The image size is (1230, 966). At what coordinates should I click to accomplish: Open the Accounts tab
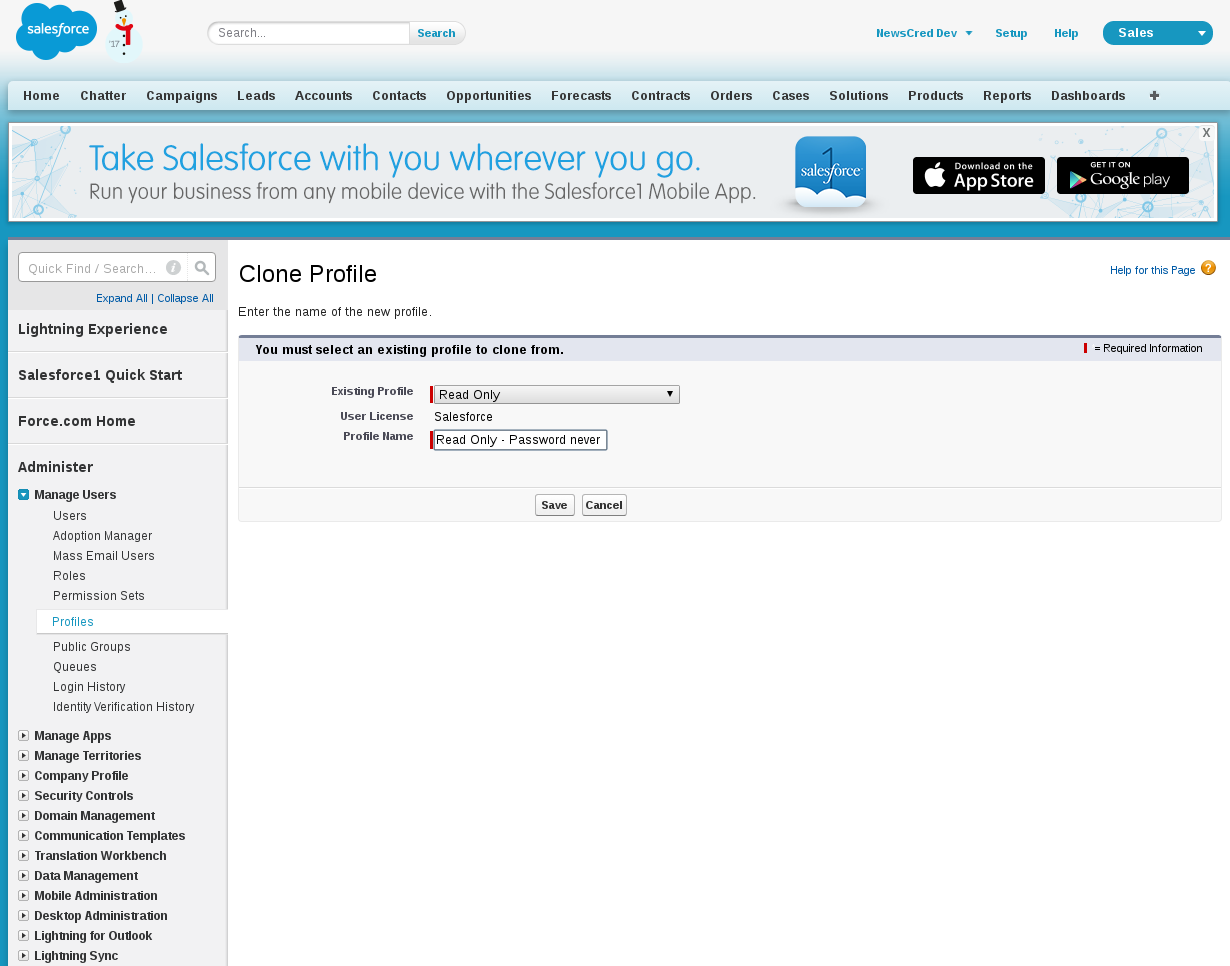coord(324,96)
